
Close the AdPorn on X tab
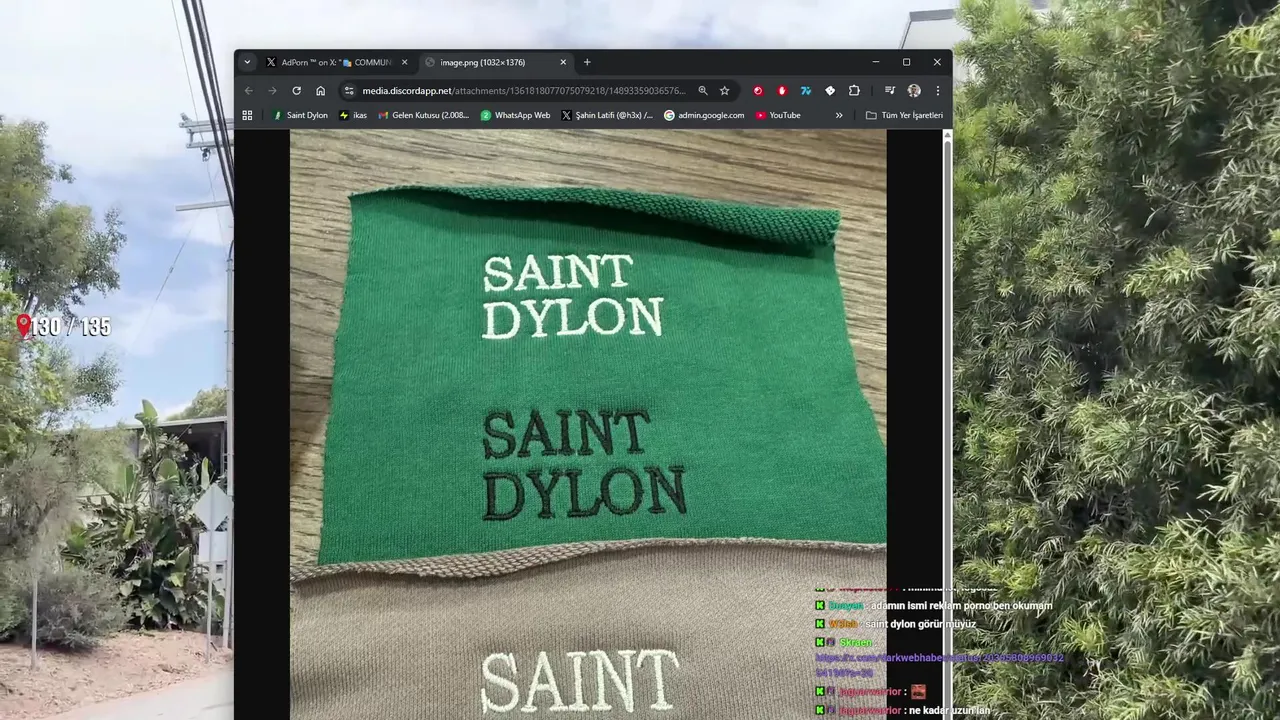404,62
